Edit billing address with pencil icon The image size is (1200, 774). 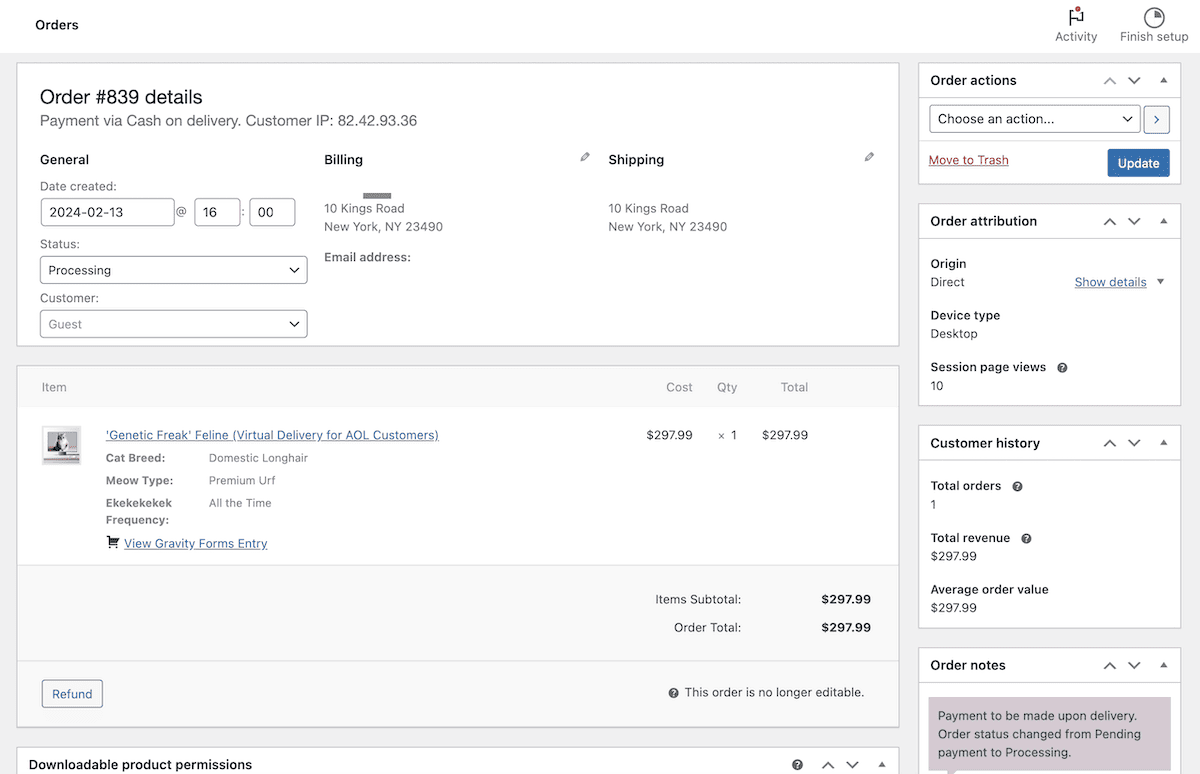pyautogui.click(x=585, y=157)
